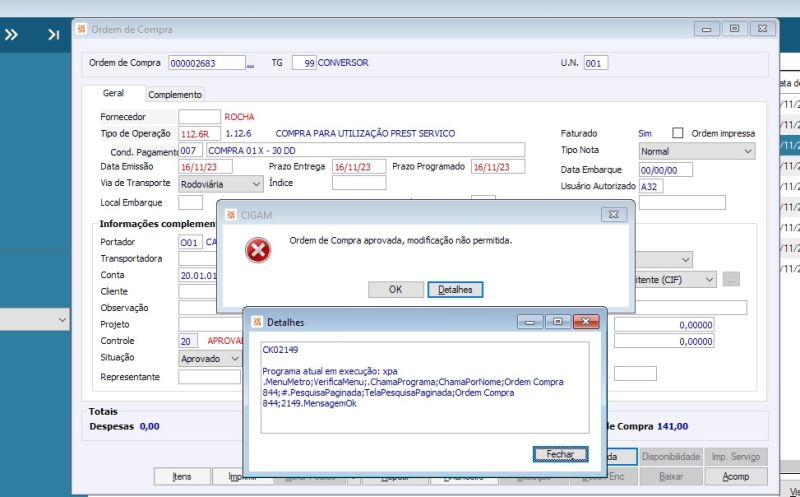The height and width of the screenshot is (497, 800).
Task: Click the Portador code field 001
Action: coord(190,242)
